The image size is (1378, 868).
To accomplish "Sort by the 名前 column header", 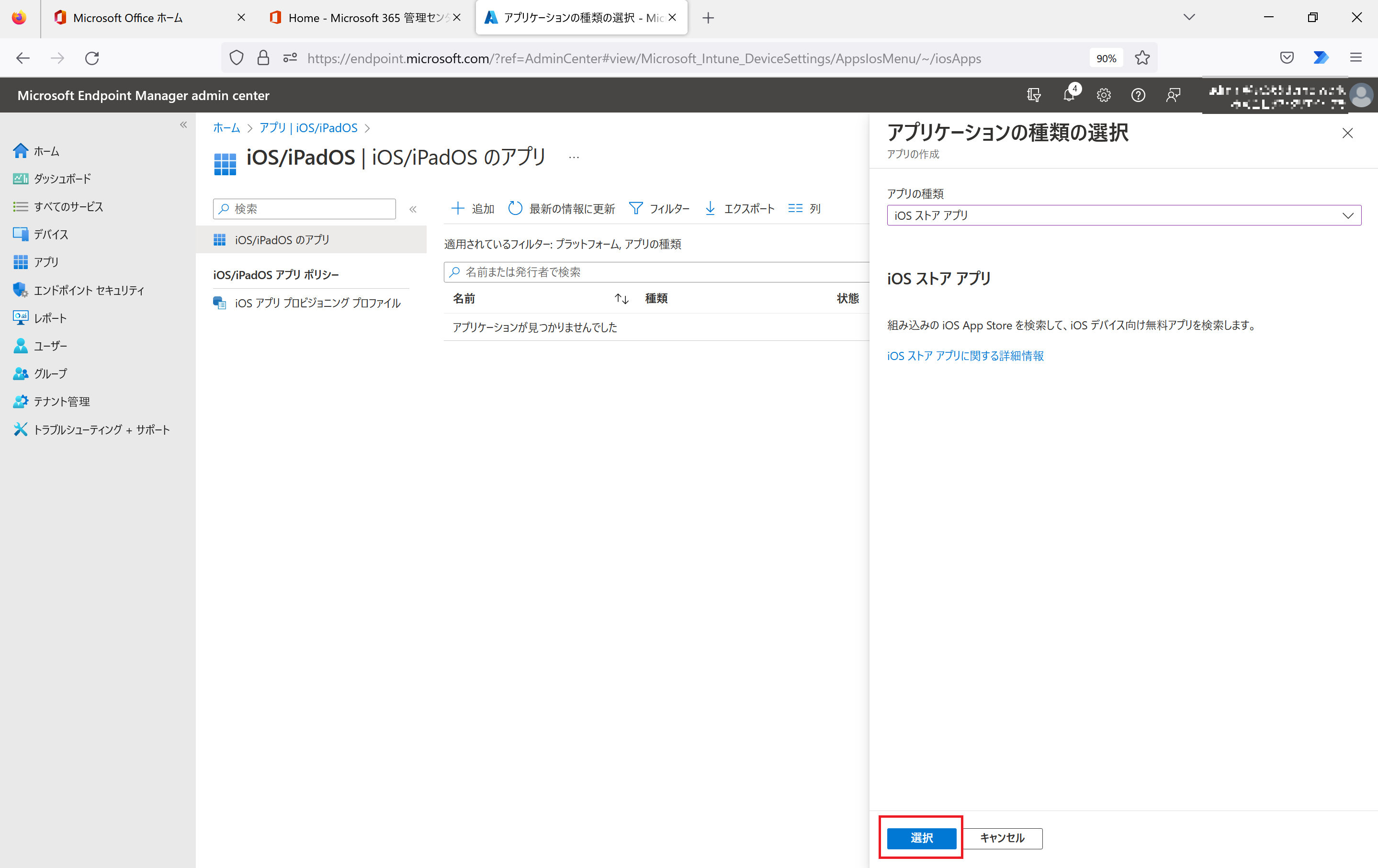I will coord(464,299).
